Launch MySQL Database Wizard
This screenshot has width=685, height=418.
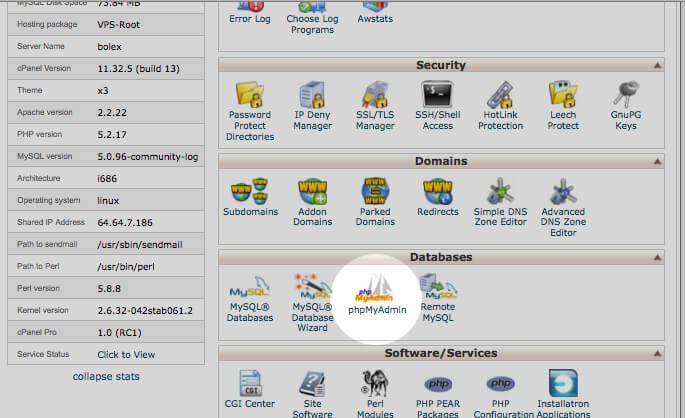tap(312, 304)
